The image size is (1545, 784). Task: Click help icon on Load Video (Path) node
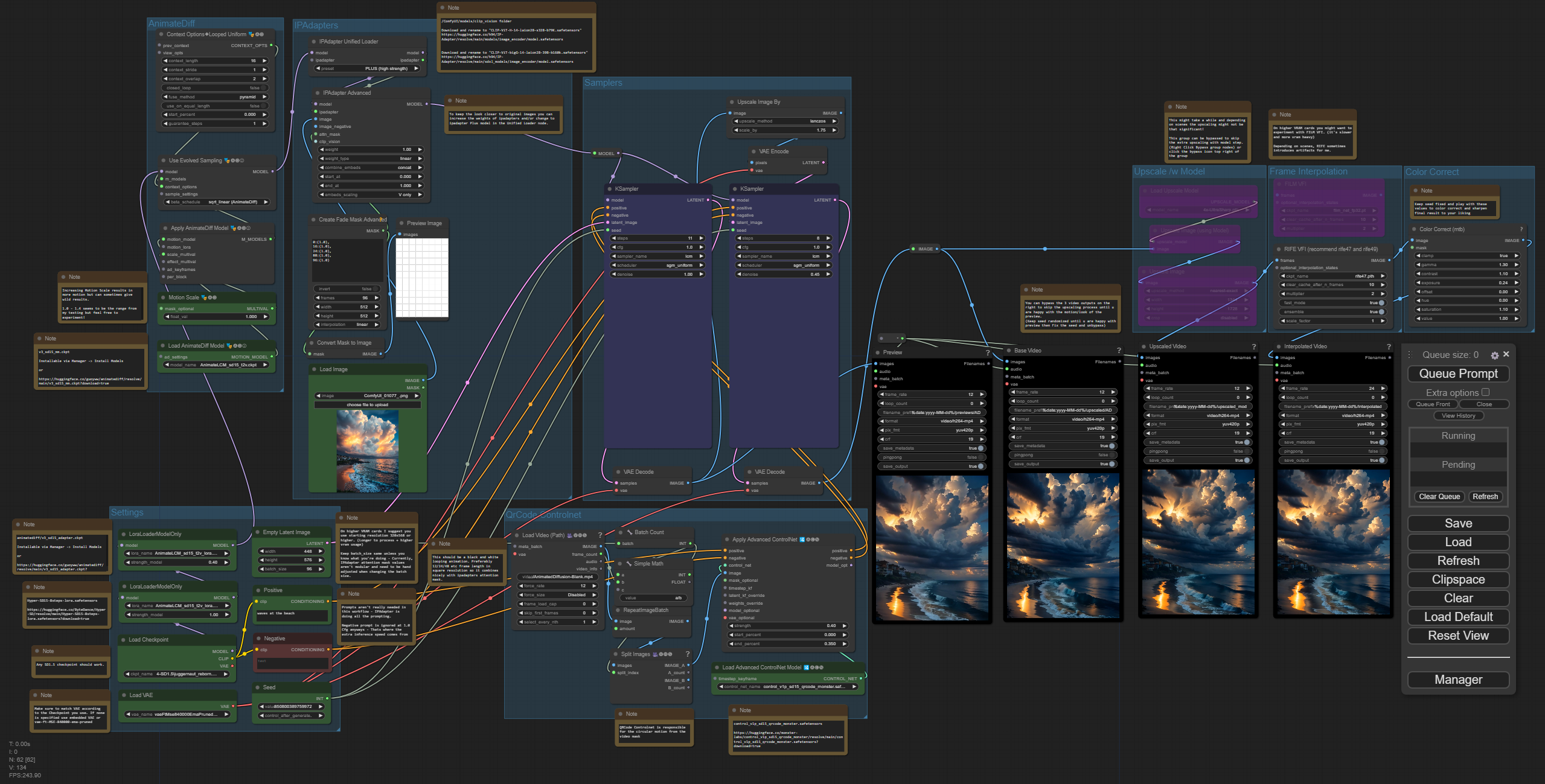point(600,535)
